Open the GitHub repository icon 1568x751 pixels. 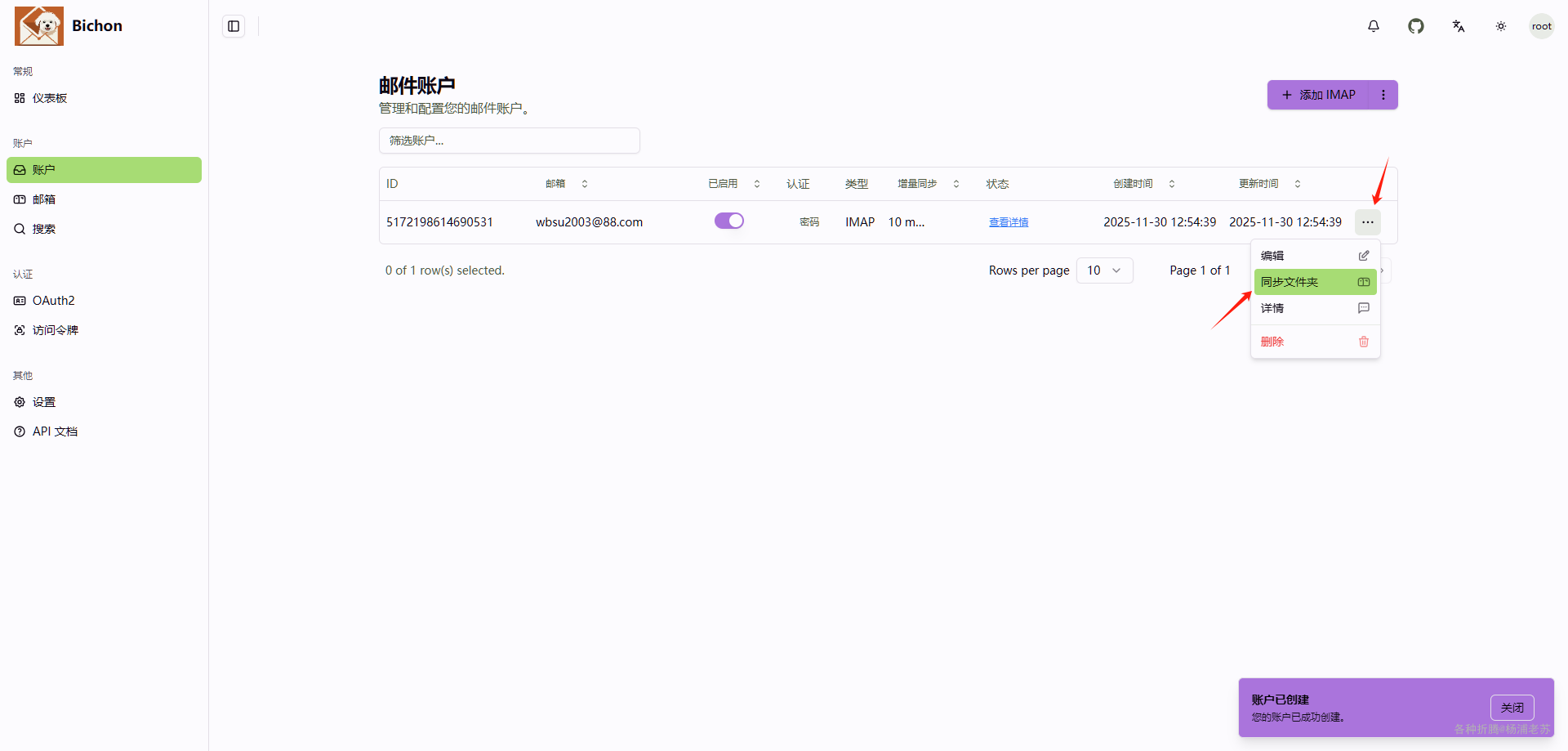point(1416,26)
